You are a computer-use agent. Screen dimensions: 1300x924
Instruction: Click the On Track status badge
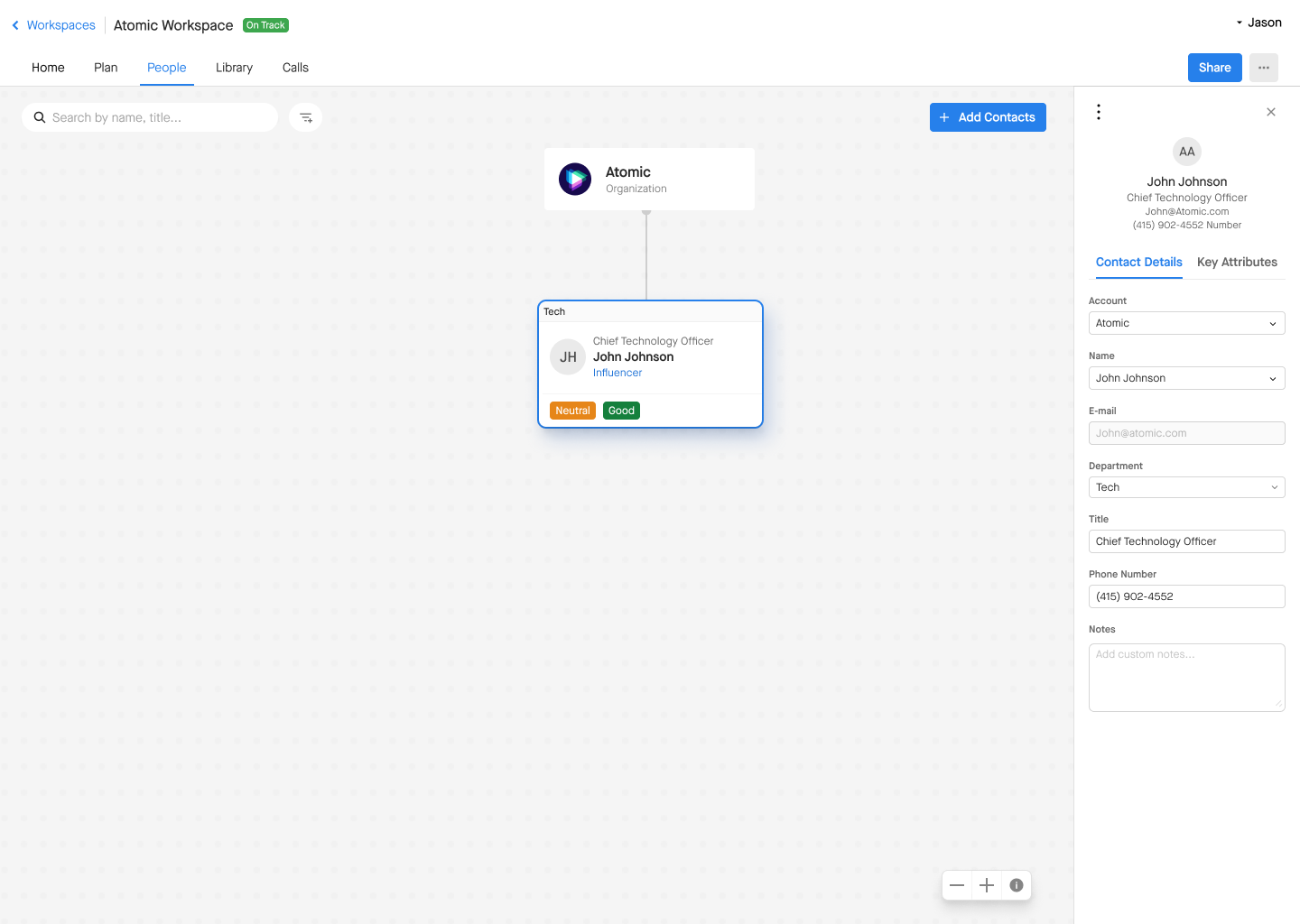(265, 25)
